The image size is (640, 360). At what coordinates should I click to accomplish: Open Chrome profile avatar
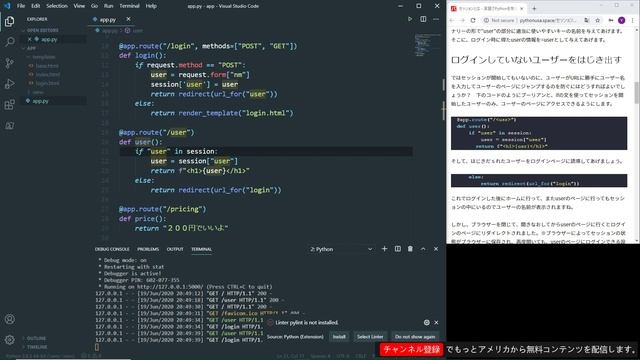point(622,20)
